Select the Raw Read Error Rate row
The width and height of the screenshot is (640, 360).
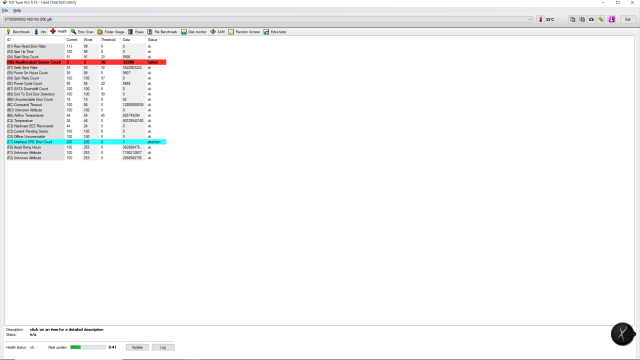[x=86, y=47]
